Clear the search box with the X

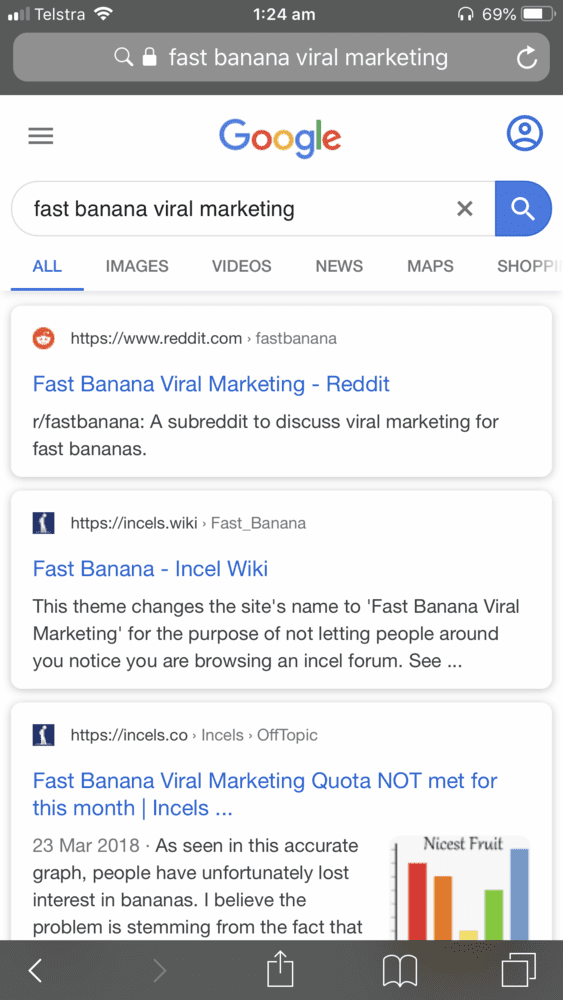pos(465,209)
